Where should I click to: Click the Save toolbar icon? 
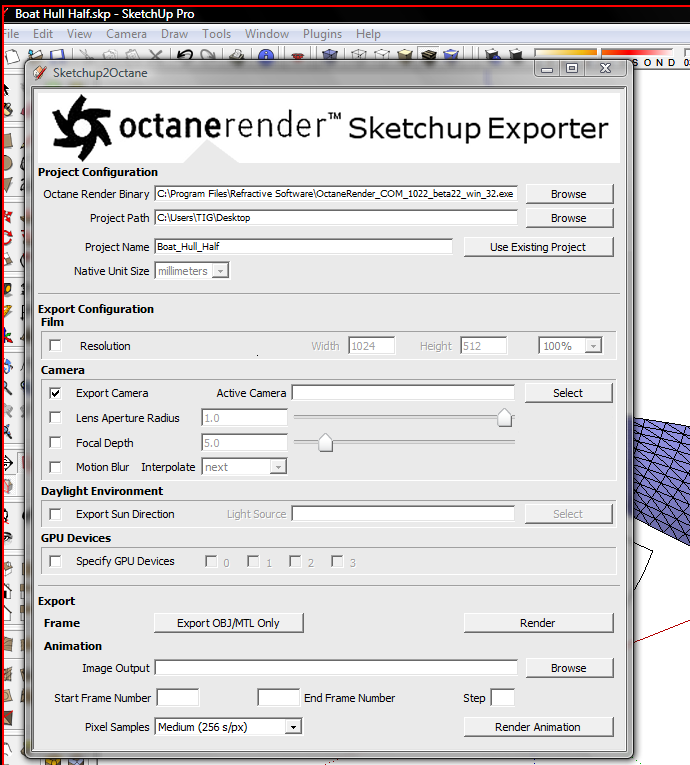[58, 55]
